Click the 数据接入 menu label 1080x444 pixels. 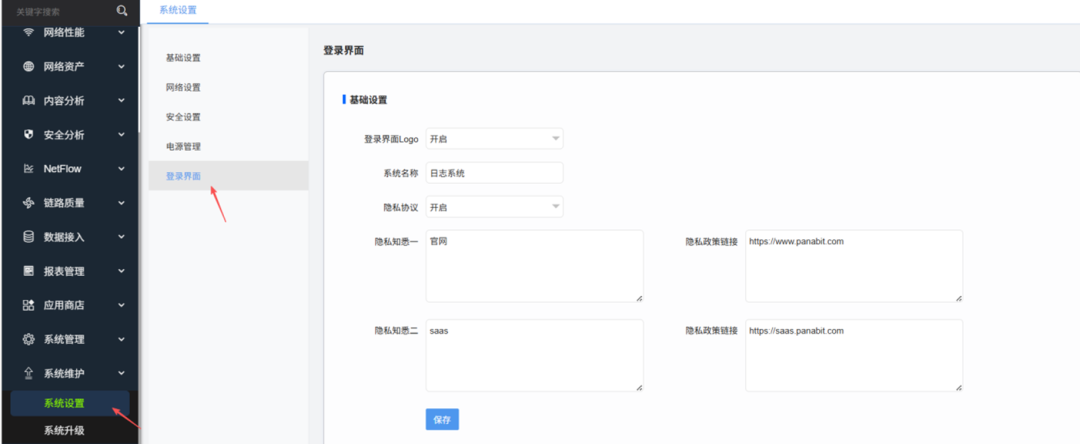click(x=64, y=237)
